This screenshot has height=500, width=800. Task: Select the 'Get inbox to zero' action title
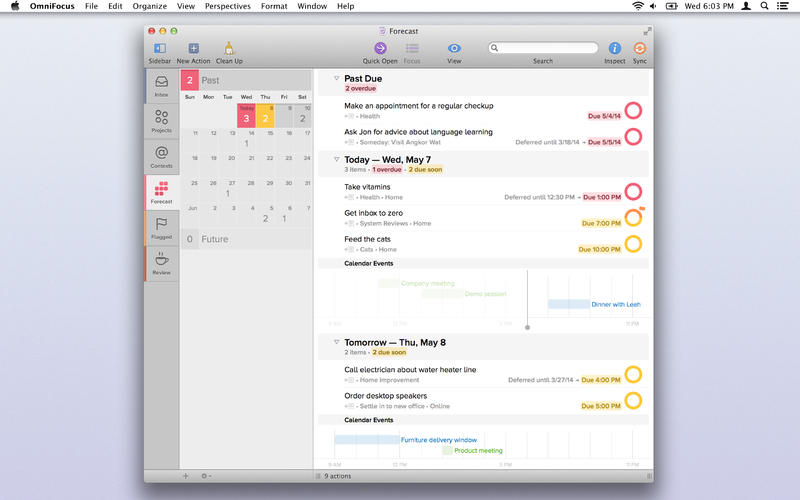pyautogui.click(x=373, y=213)
